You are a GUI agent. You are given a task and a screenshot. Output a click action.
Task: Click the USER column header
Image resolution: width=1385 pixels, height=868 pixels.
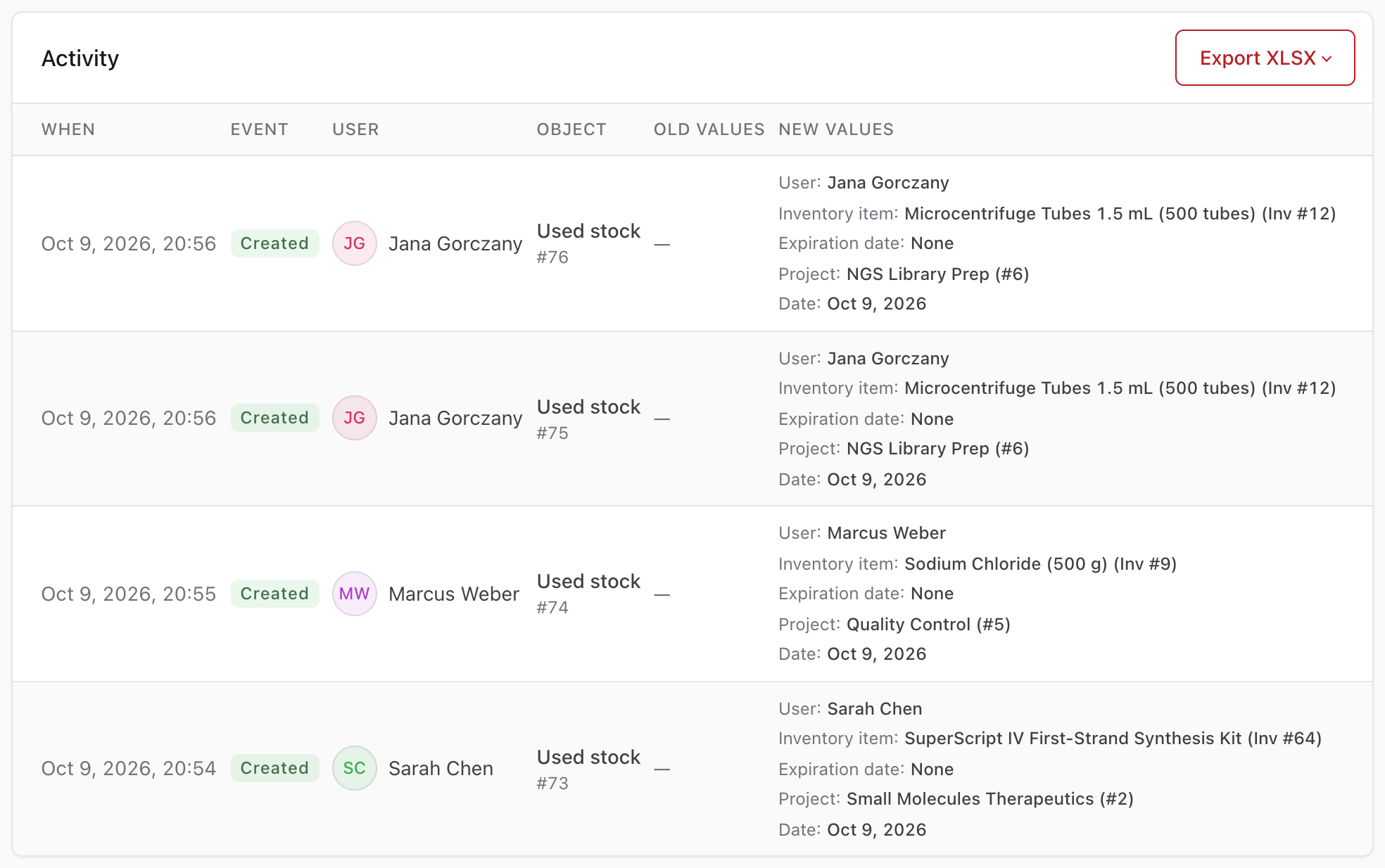pos(355,129)
